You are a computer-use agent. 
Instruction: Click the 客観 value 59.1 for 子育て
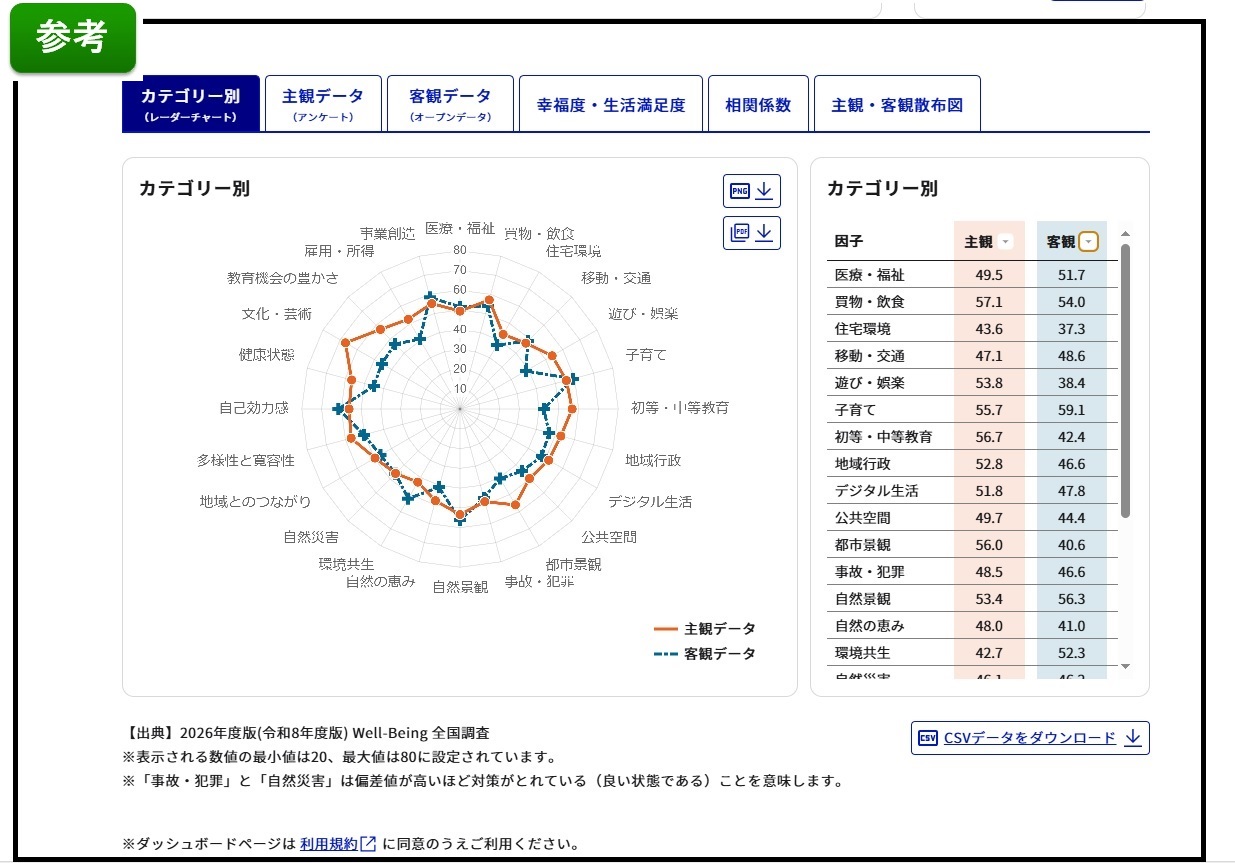(x=1071, y=410)
